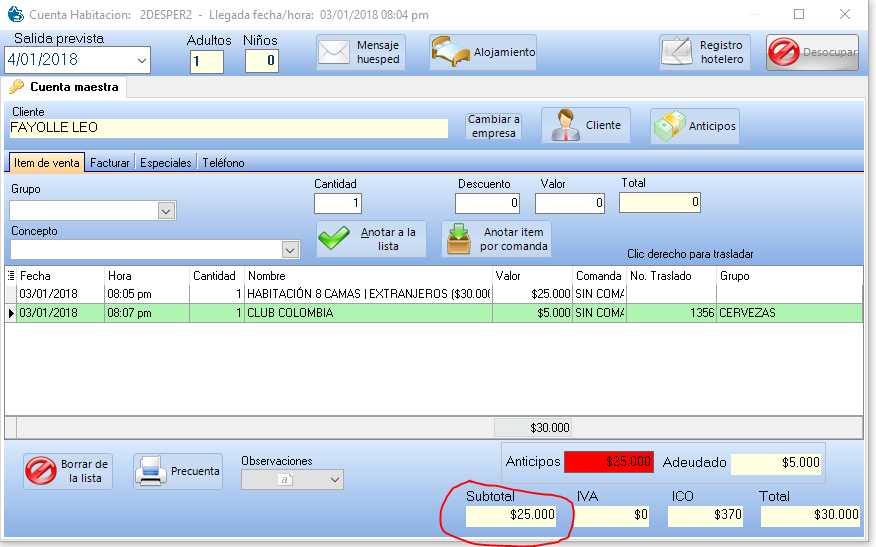Screen dimensions: 876x547
Task: Open the Concepto combo box
Action: tap(291, 250)
